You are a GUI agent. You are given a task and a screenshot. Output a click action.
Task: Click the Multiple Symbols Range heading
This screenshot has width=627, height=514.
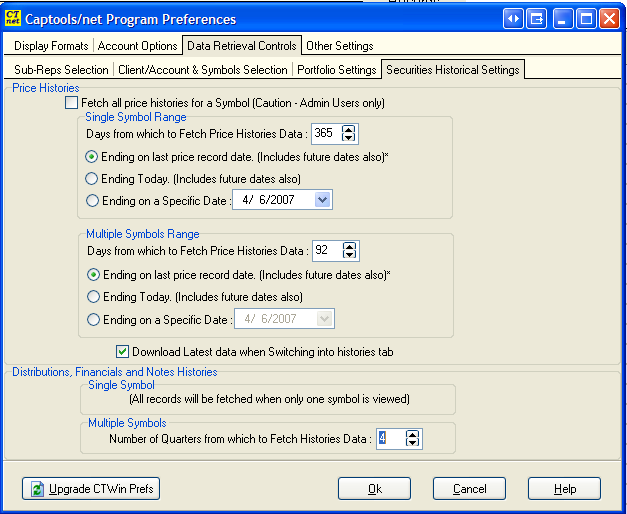pos(143,234)
